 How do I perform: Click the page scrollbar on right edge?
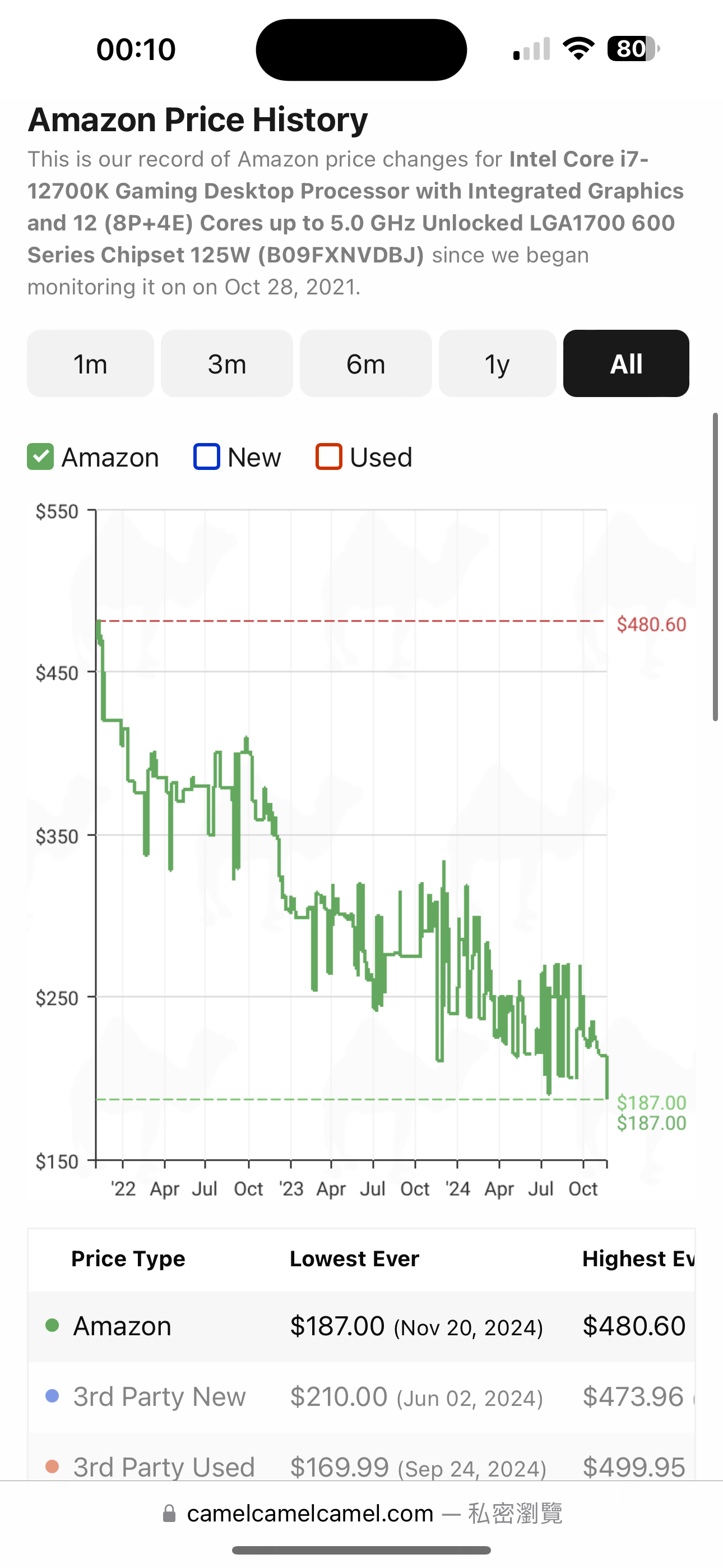pyautogui.click(x=716, y=566)
